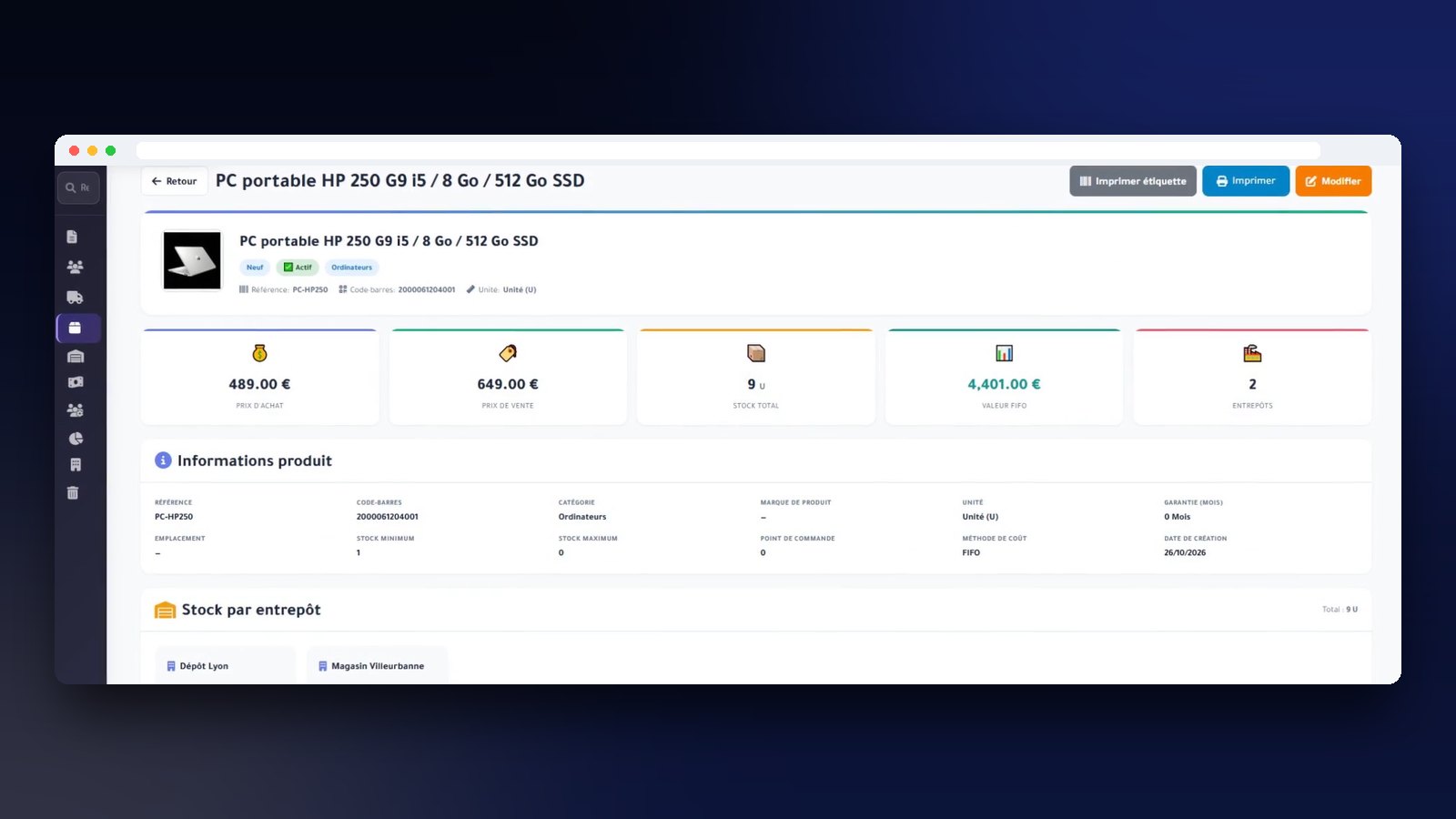
Task: Click the 489.00 € purchase price value
Action: 259,384
